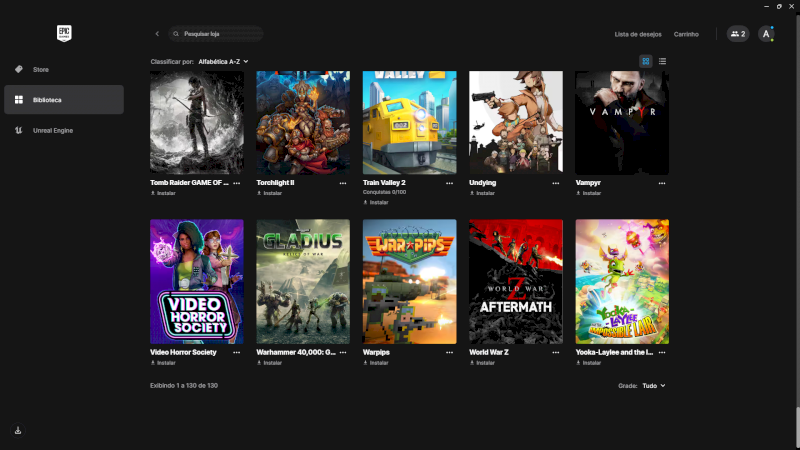Install World War Z via Instalar

coord(482,363)
